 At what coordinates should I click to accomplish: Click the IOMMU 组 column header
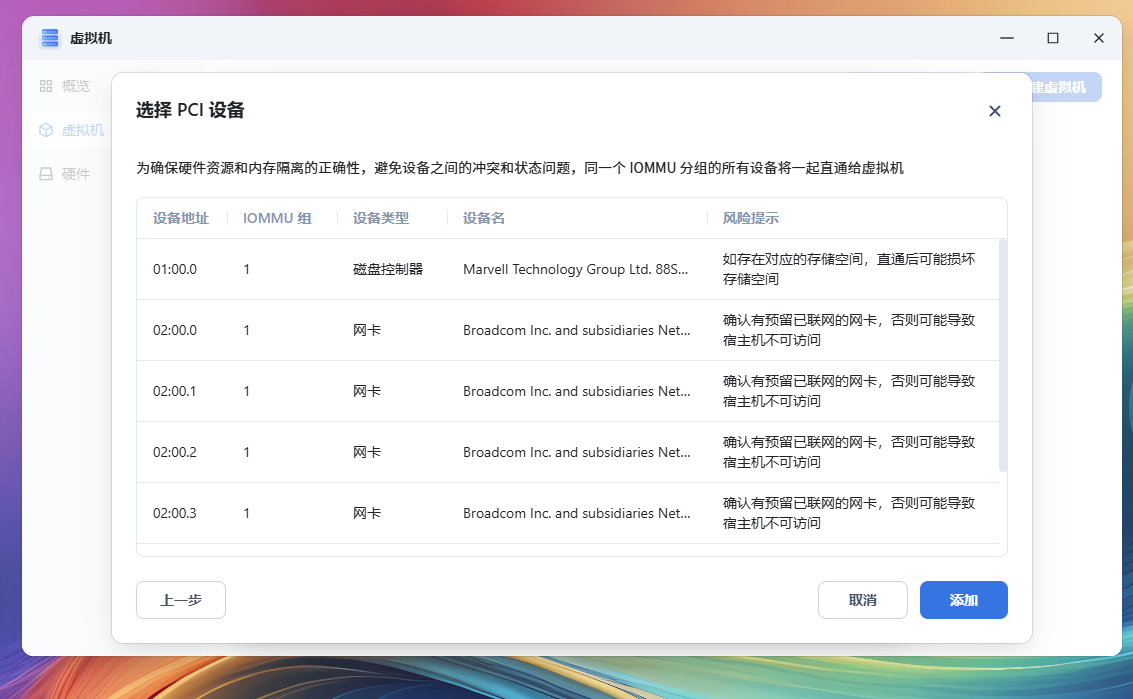coord(277,218)
